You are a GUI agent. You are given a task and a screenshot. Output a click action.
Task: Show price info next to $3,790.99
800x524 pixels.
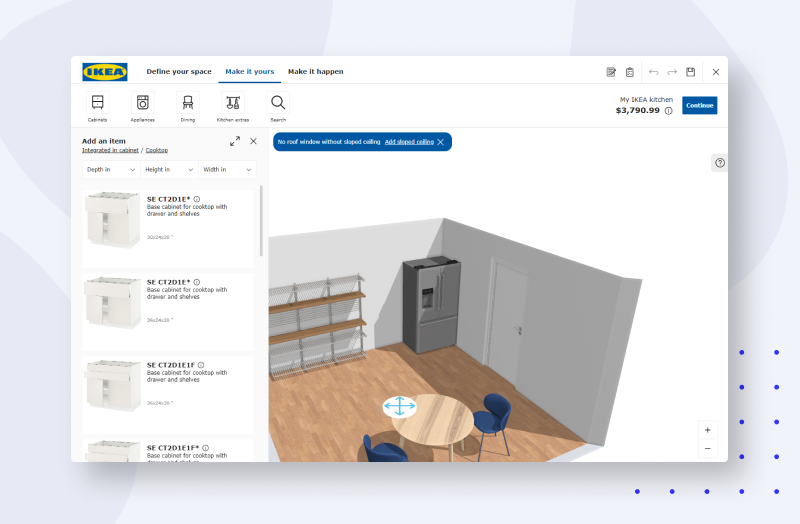(x=668, y=111)
